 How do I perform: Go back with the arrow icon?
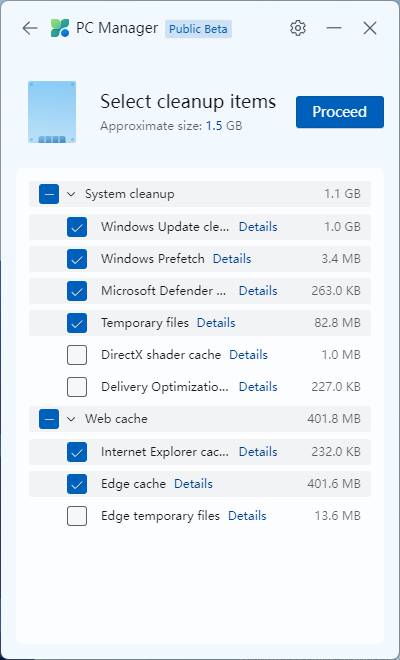point(30,28)
